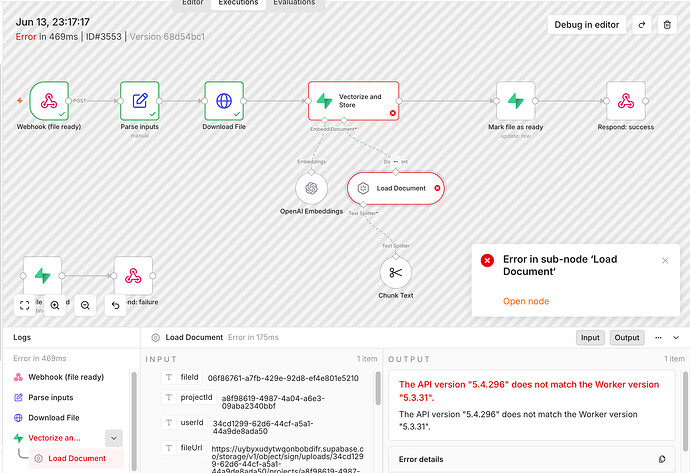
Task: Collapse the logs panel with chevron
Action: point(676,337)
